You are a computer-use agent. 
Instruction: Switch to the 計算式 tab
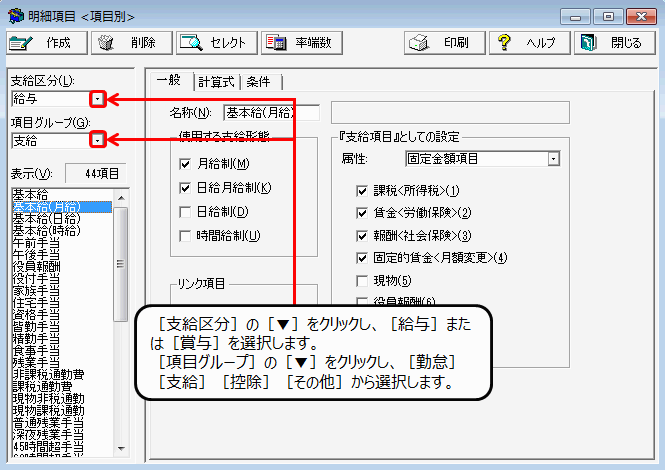(216, 82)
